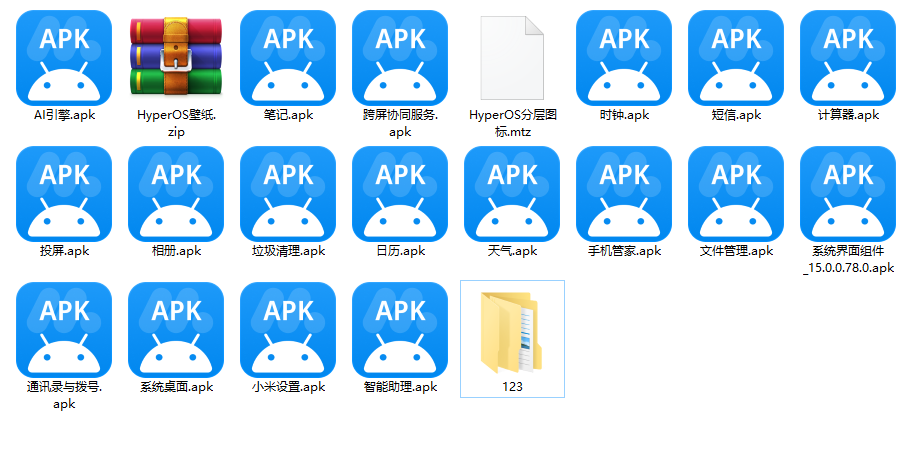This screenshot has height=455, width=906.
Task: Click the 系统界面组件_15.0.0.78.0.apk file
Action: pos(848,193)
